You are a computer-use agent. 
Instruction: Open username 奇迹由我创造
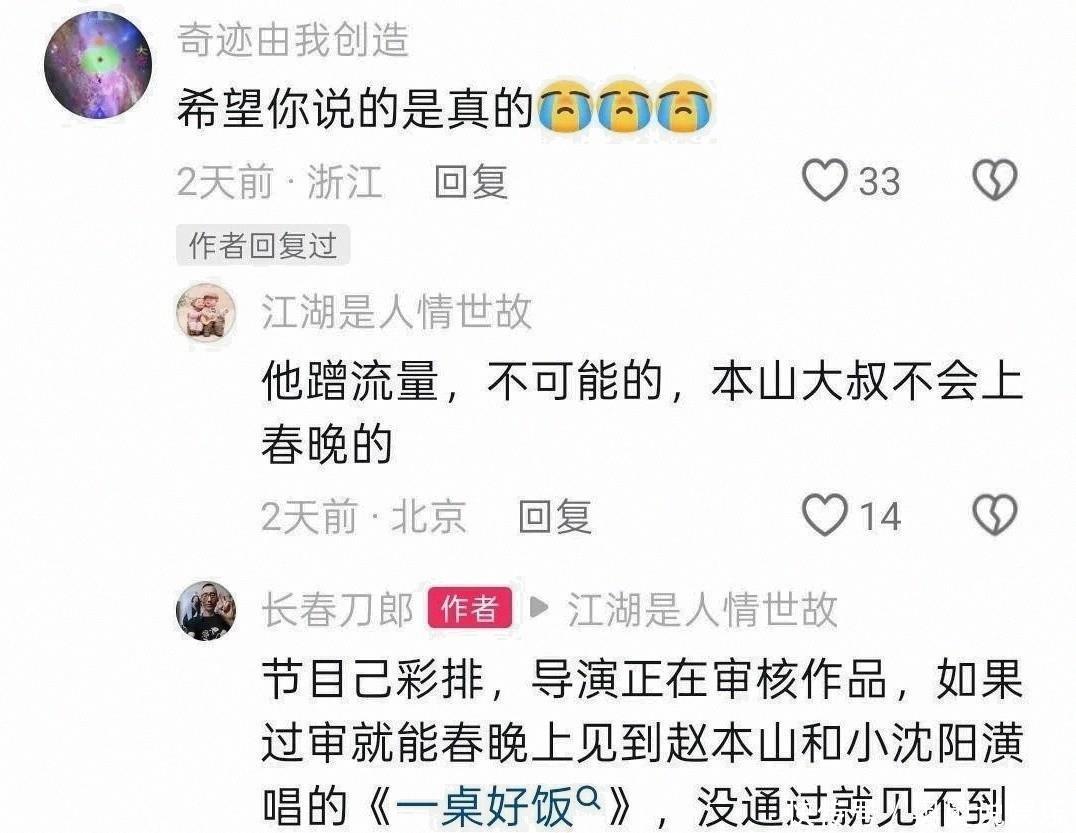(x=293, y=39)
